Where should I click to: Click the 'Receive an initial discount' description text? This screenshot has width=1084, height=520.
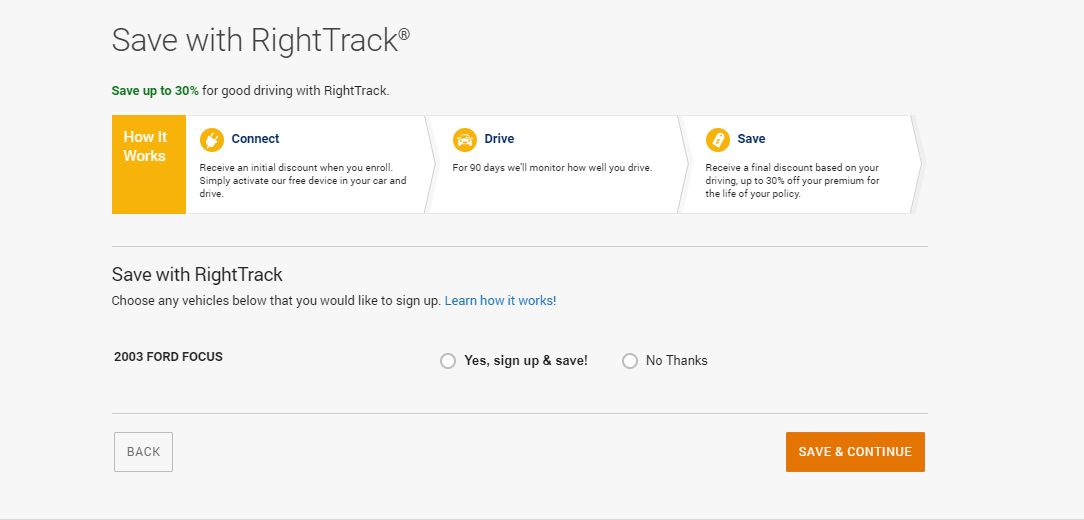(303, 180)
